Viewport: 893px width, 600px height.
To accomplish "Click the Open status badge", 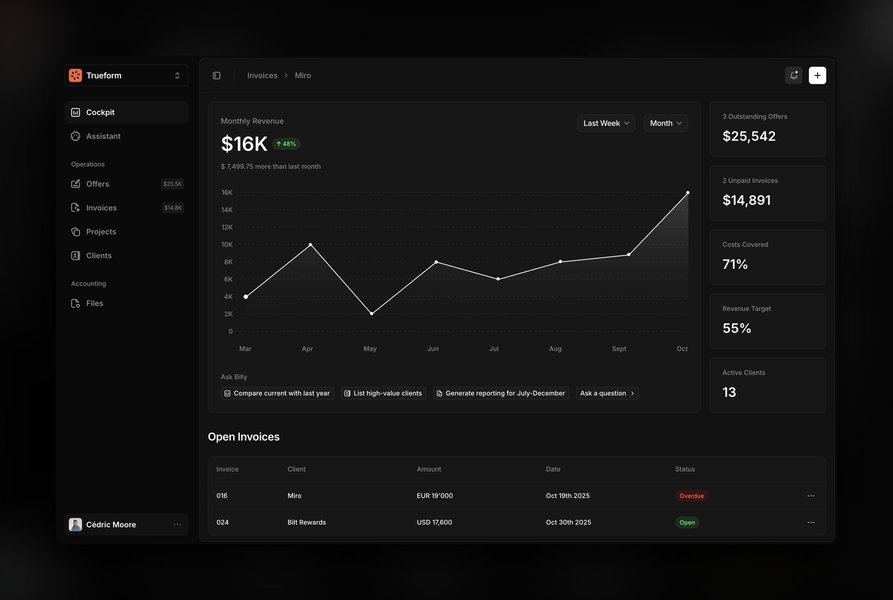I will (x=687, y=523).
